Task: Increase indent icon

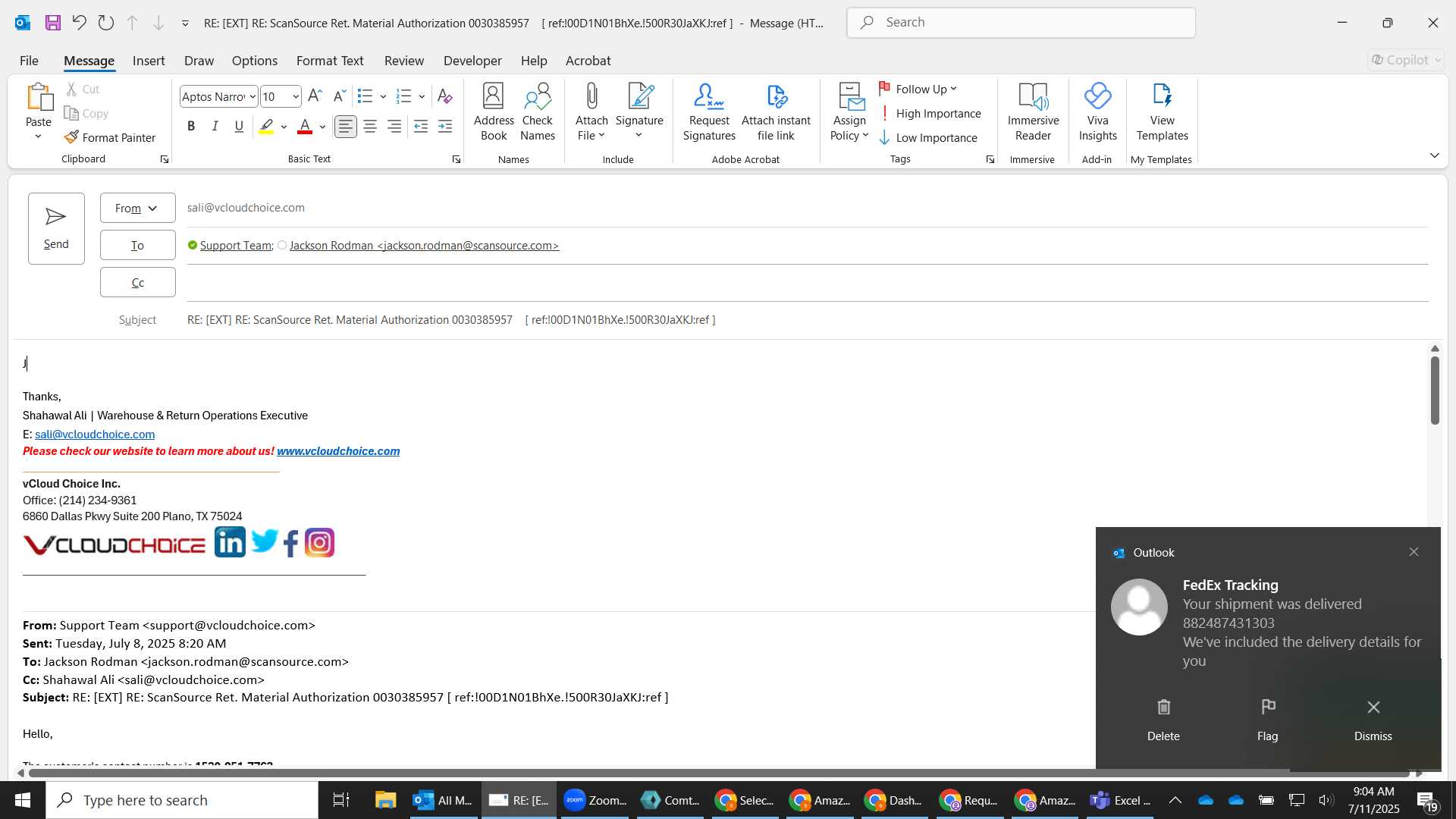Action: [x=445, y=127]
